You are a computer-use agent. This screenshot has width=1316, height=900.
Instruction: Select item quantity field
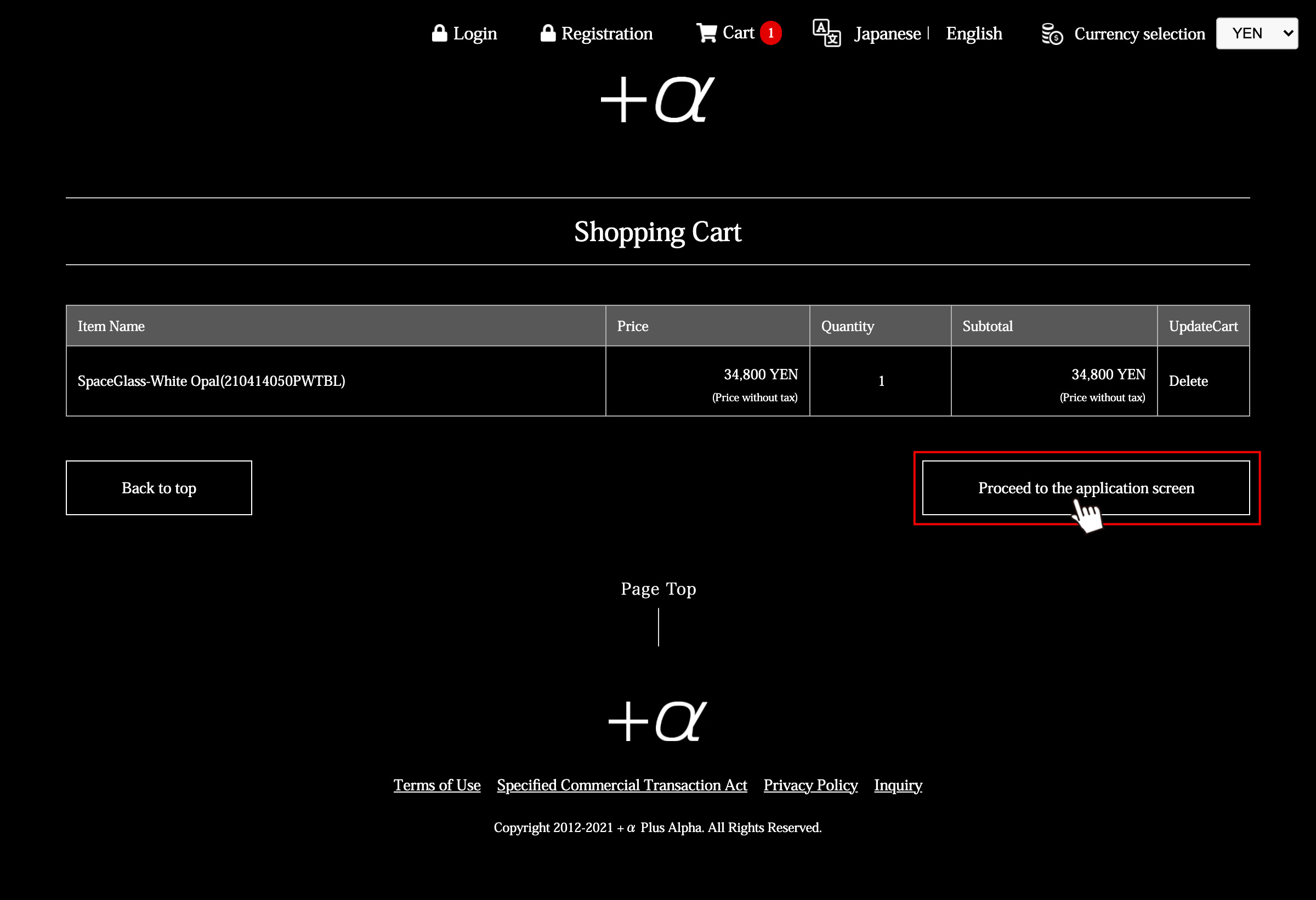[880, 381]
